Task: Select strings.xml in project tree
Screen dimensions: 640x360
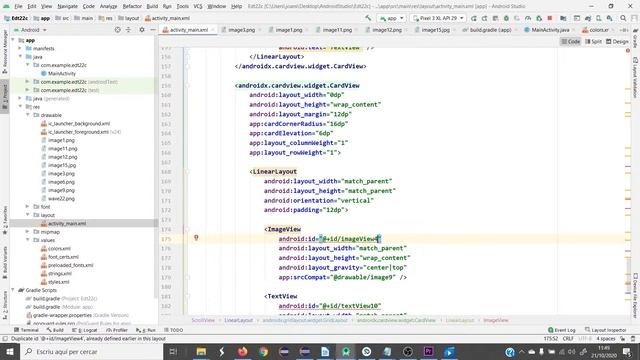Action: coord(60,273)
